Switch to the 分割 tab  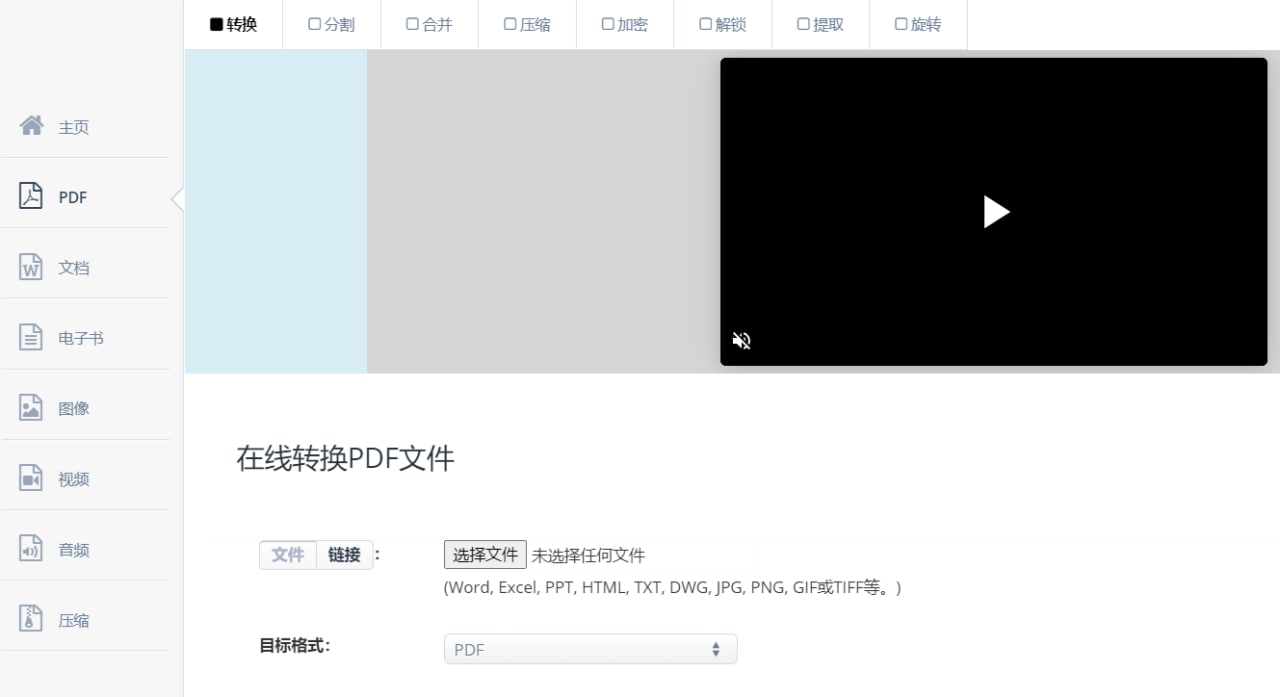click(331, 24)
